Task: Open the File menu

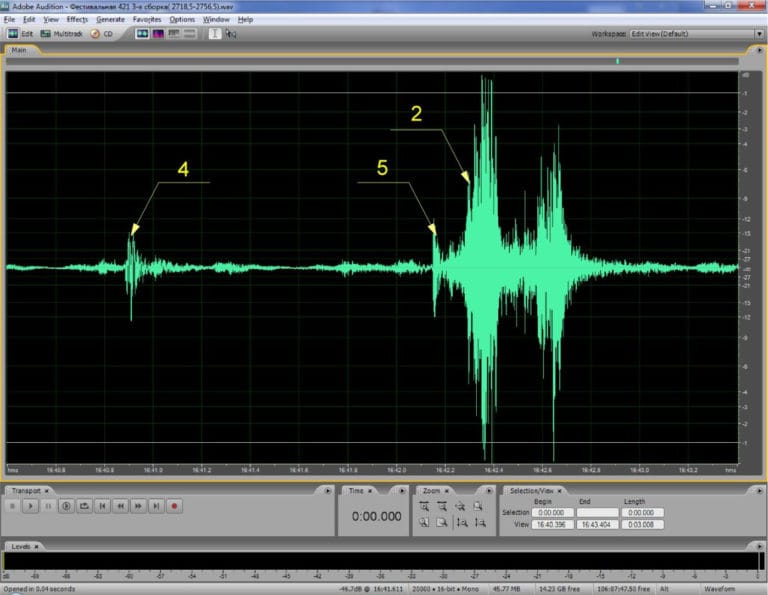Action: 9,20
